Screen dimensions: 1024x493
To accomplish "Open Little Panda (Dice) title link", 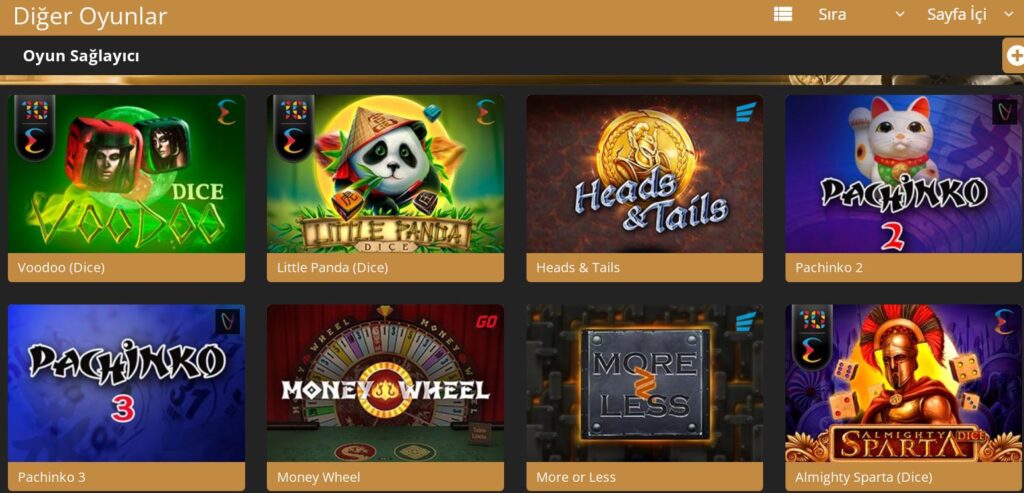I will (x=332, y=268).
